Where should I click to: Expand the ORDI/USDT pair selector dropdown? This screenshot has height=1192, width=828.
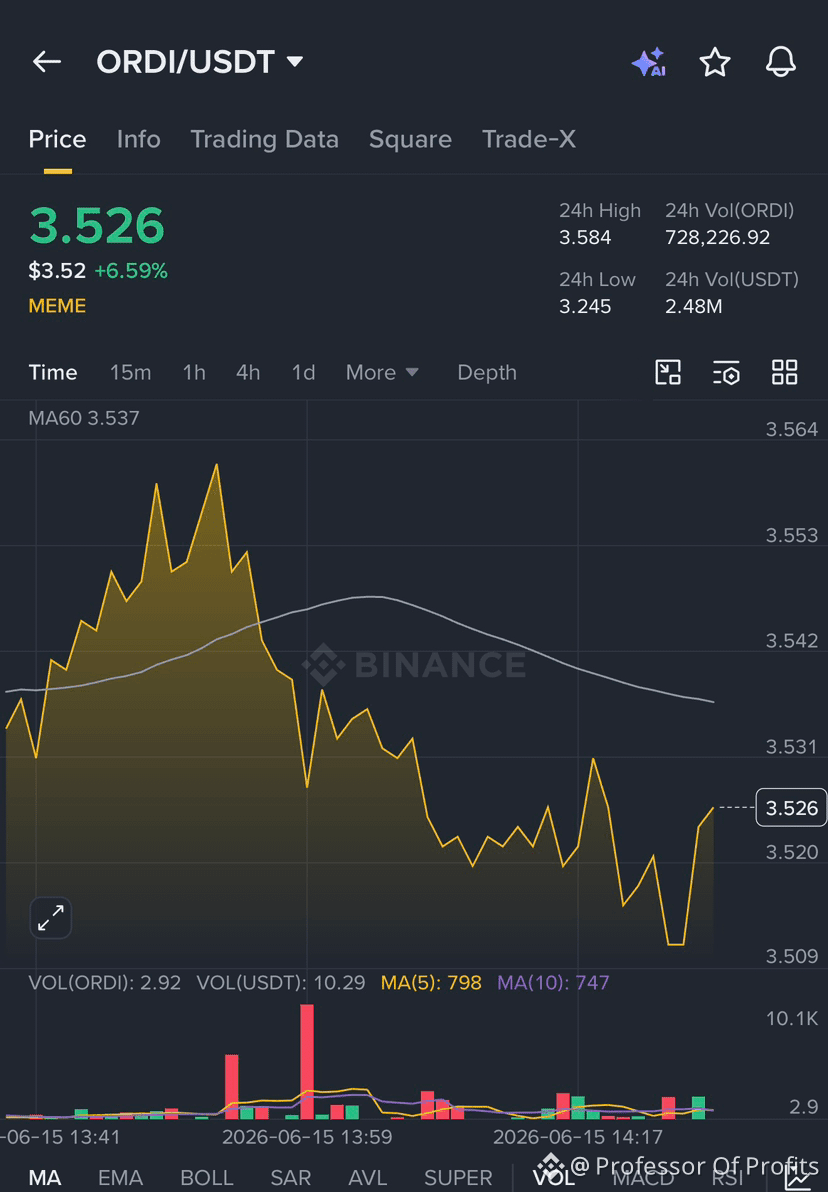click(200, 62)
